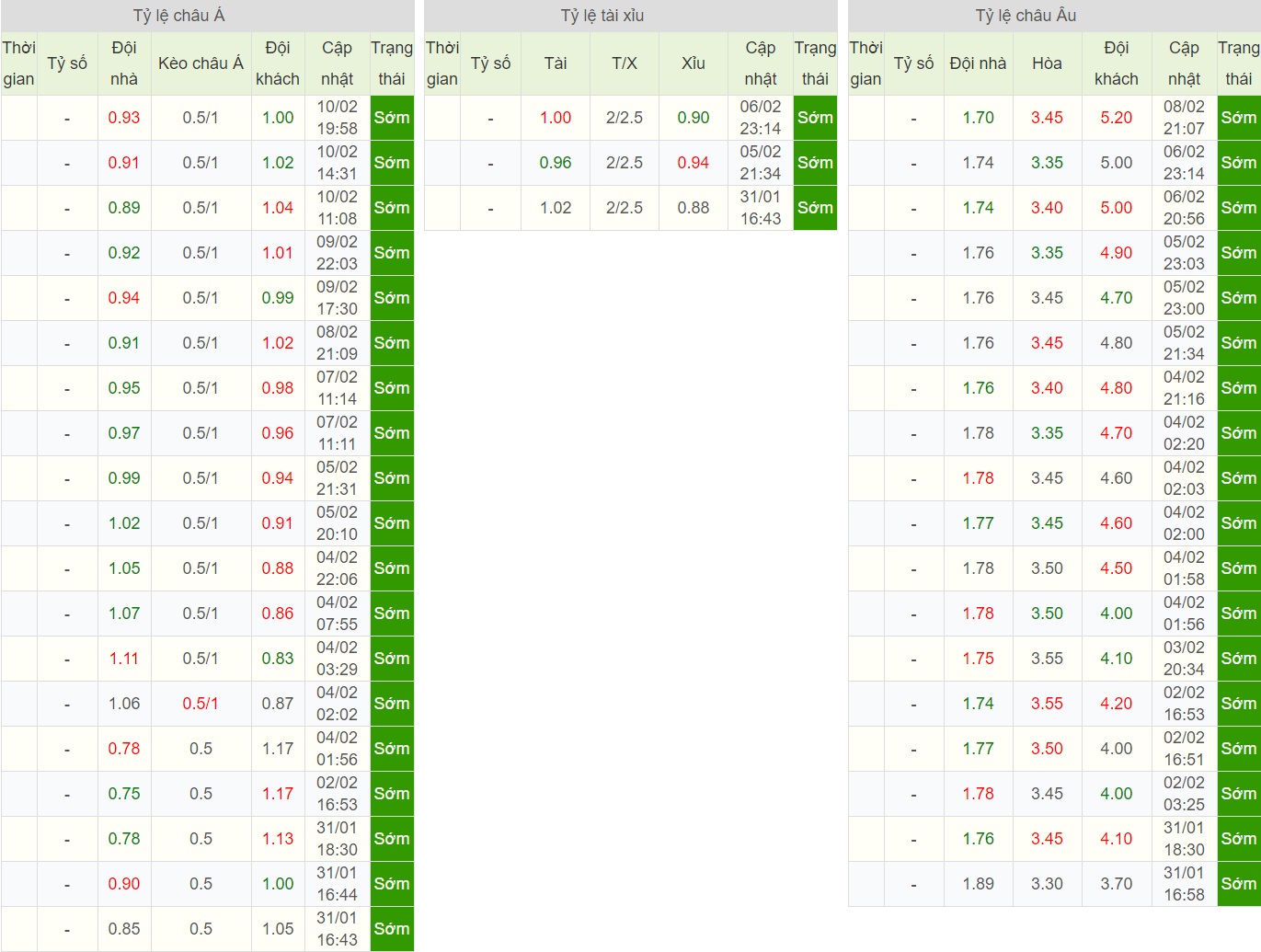Click Tài odds 0.96 in tài xỉu table

(556, 163)
